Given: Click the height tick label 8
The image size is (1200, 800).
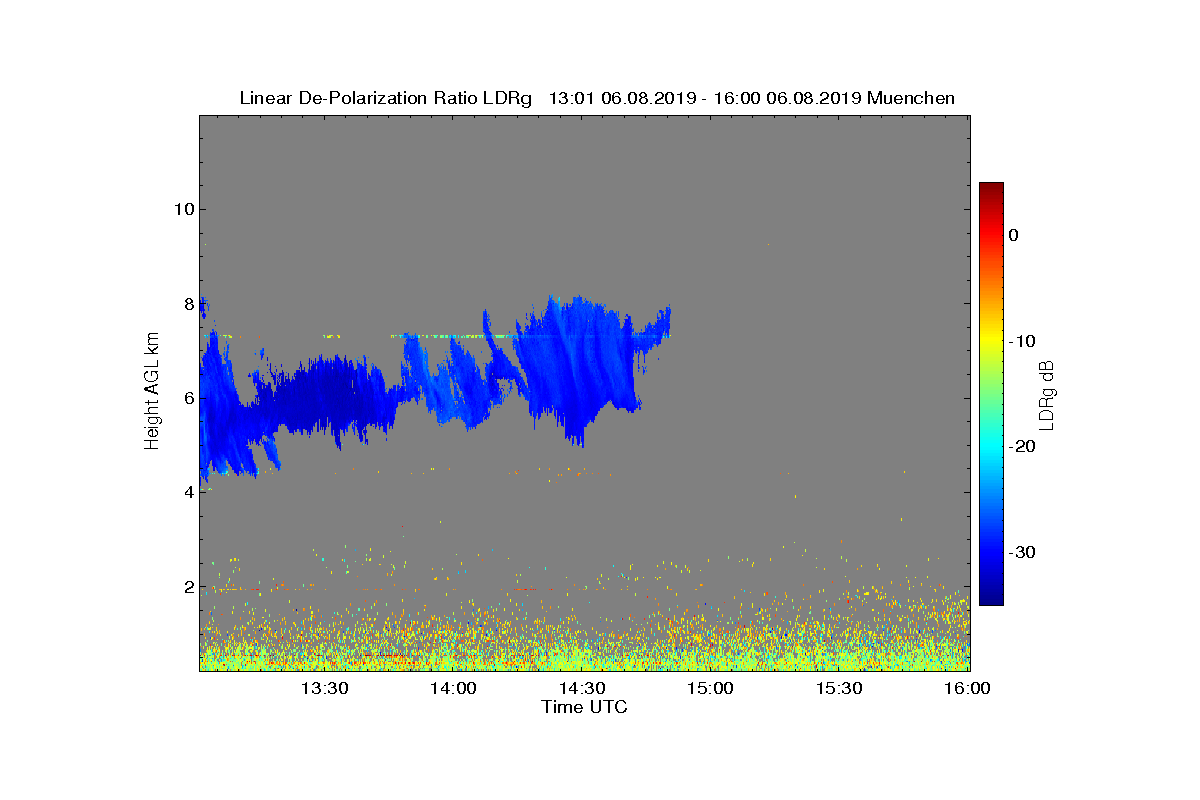Looking at the screenshot, I should tap(187, 303).
